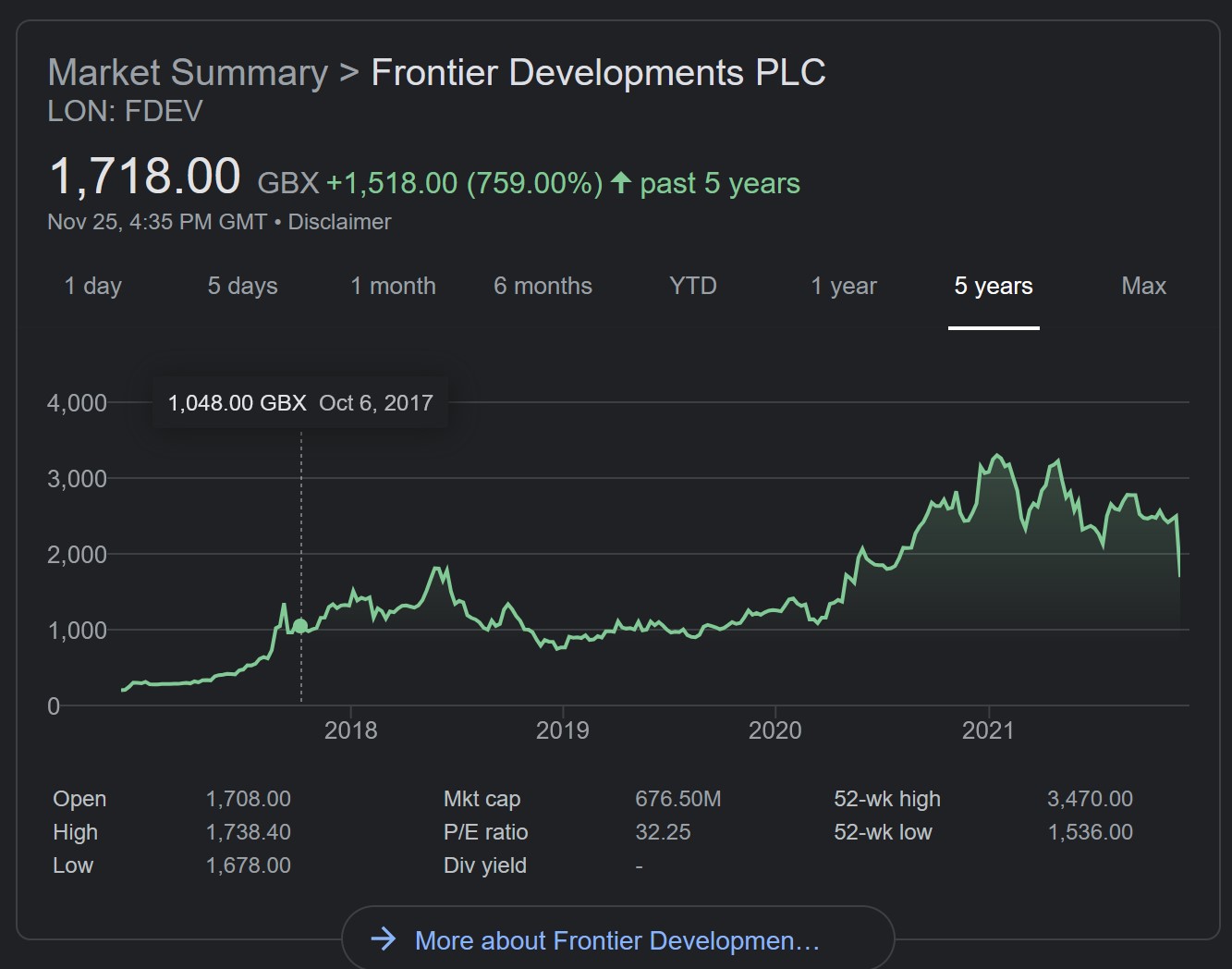The width and height of the screenshot is (1232, 969).
Task: Click the Nov 25, 4:35 PM GMT timestamp
Action: pyautogui.click(x=157, y=222)
